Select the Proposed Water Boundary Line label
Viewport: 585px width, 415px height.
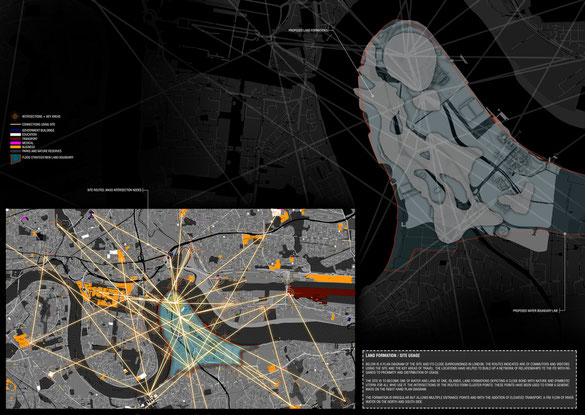pos(535,311)
